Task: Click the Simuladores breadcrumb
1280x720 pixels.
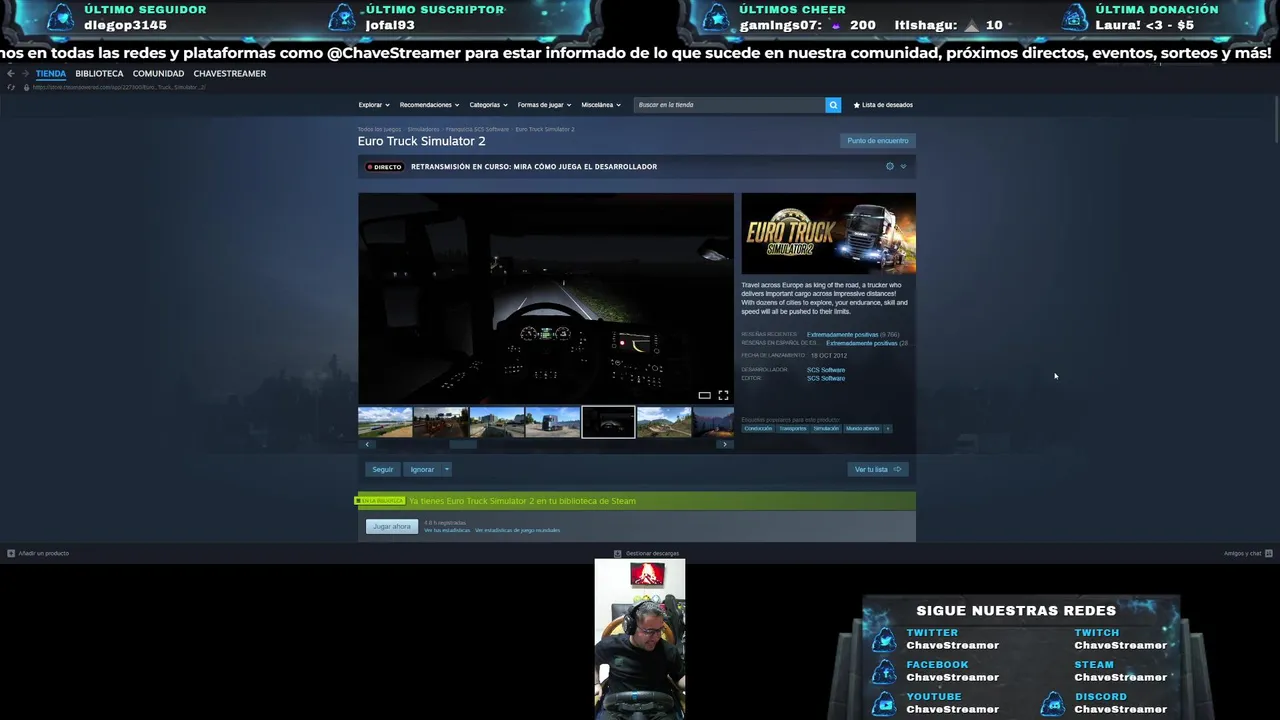Action: (423, 129)
